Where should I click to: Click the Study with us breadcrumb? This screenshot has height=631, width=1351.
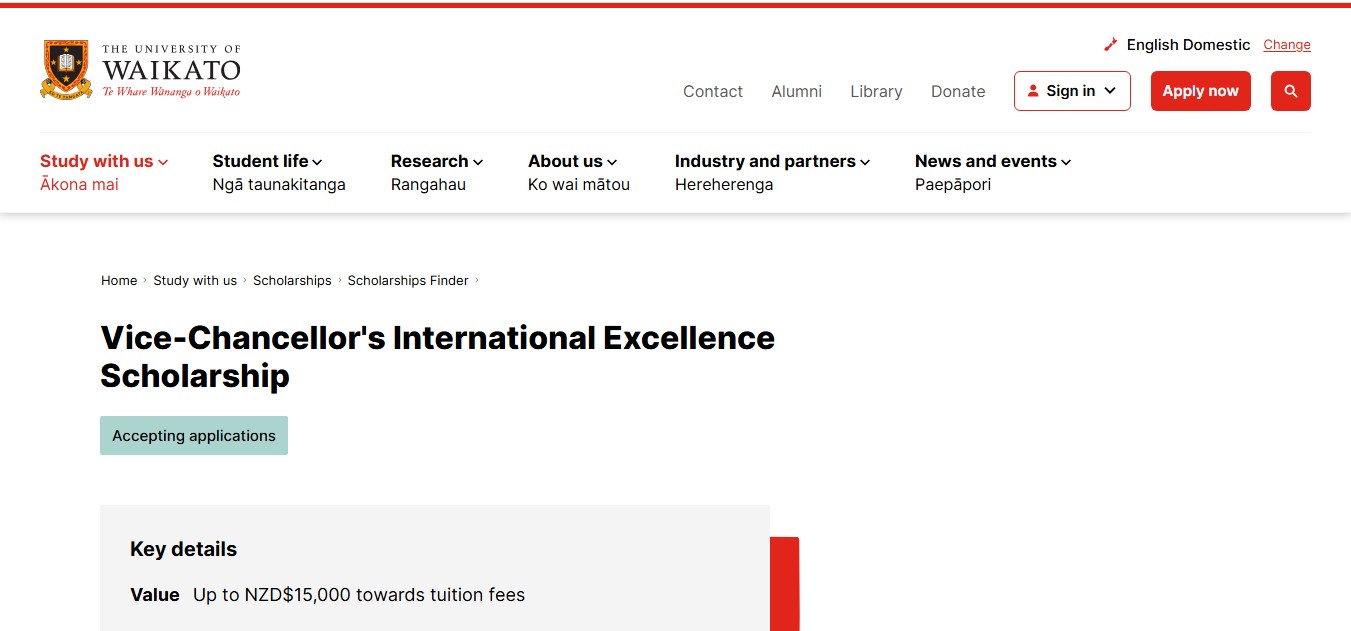tap(195, 280)
